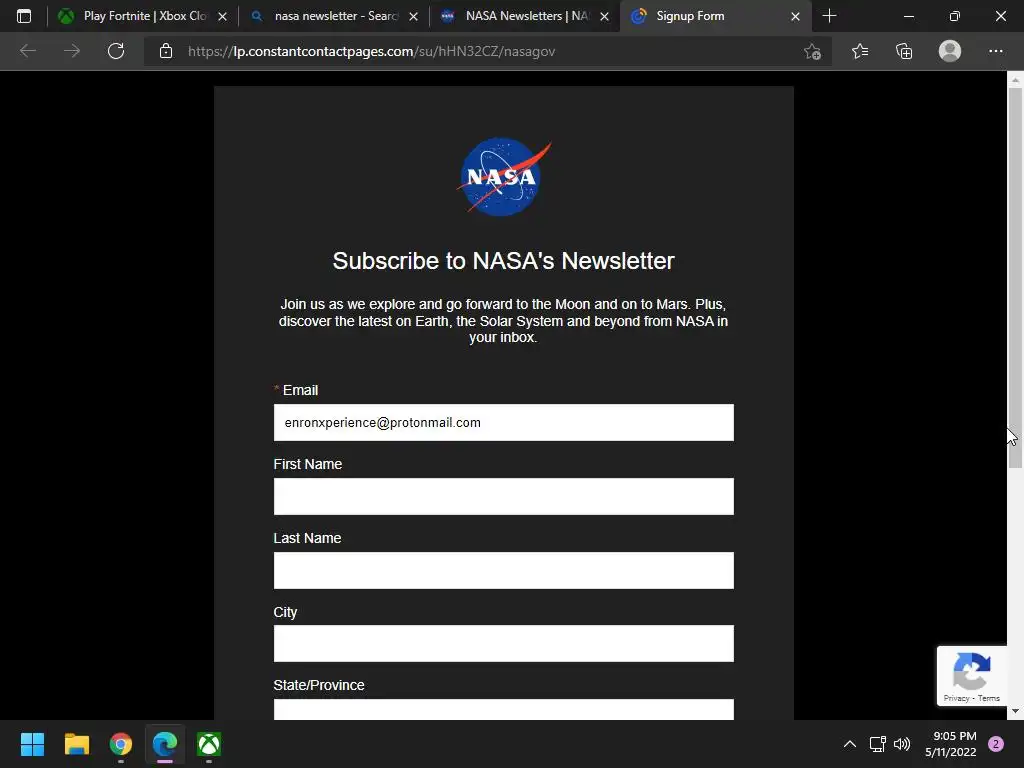Screen dimensions: 1024x768
Task: Open the browser profile menu
Action: (950, 51)
